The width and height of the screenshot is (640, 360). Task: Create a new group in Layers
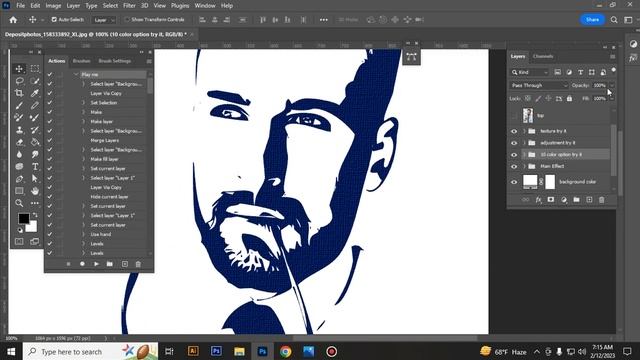click(x=576, y=200)
